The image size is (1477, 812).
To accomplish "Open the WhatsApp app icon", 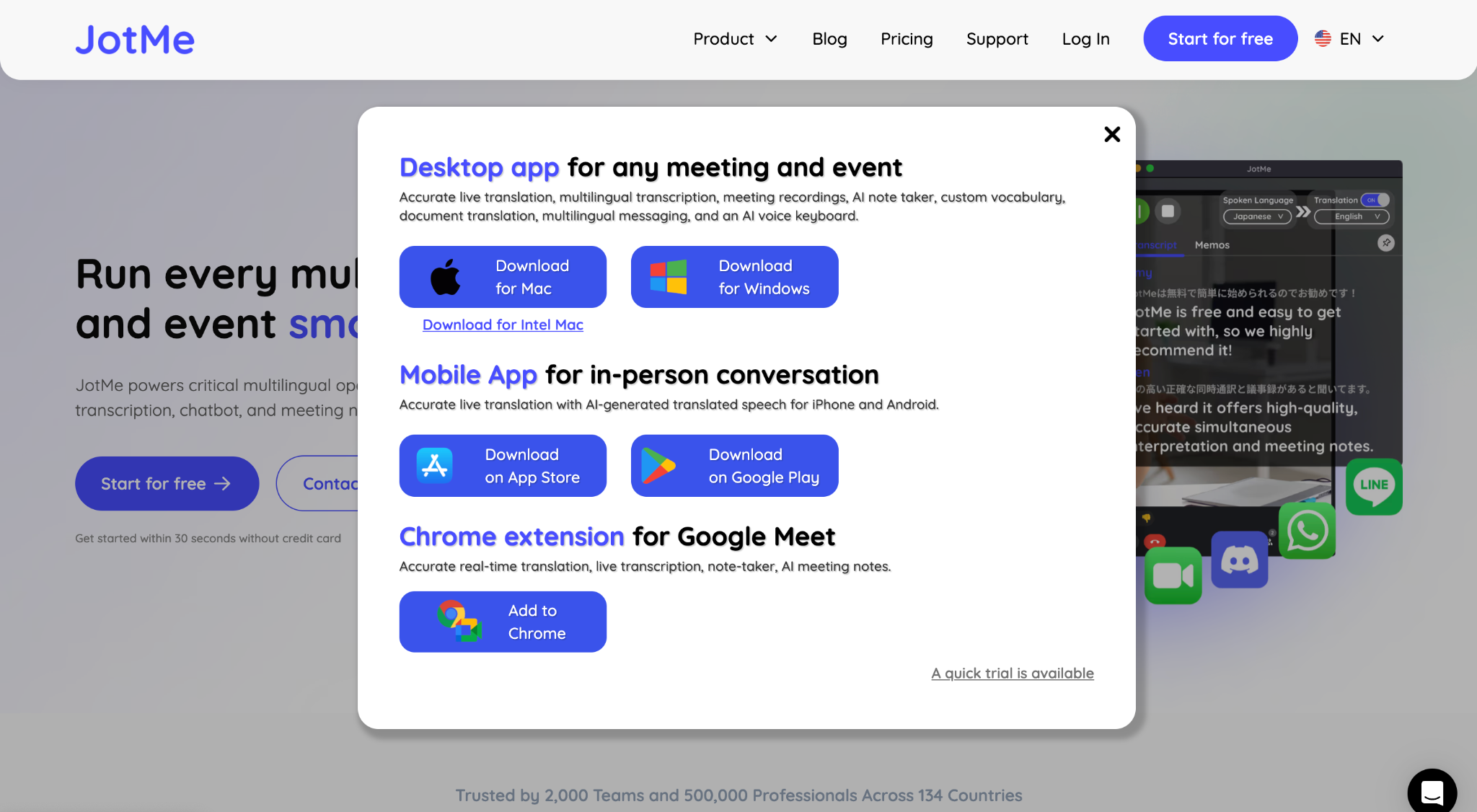I will click(1308, 531).
